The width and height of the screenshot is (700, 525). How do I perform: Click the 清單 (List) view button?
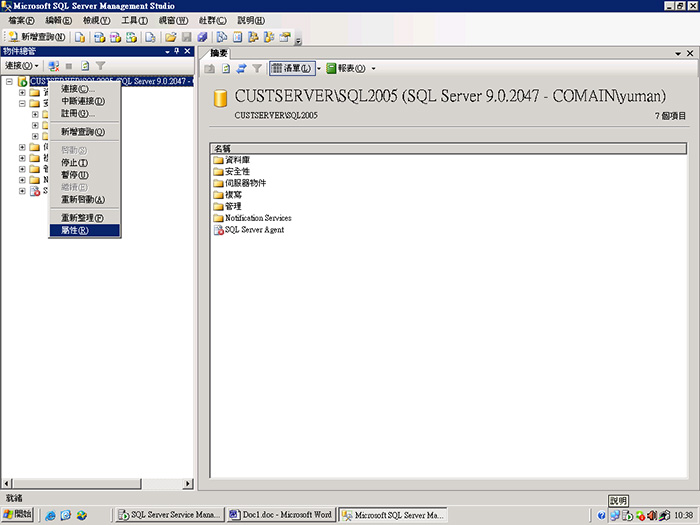(x=292, y=68)
